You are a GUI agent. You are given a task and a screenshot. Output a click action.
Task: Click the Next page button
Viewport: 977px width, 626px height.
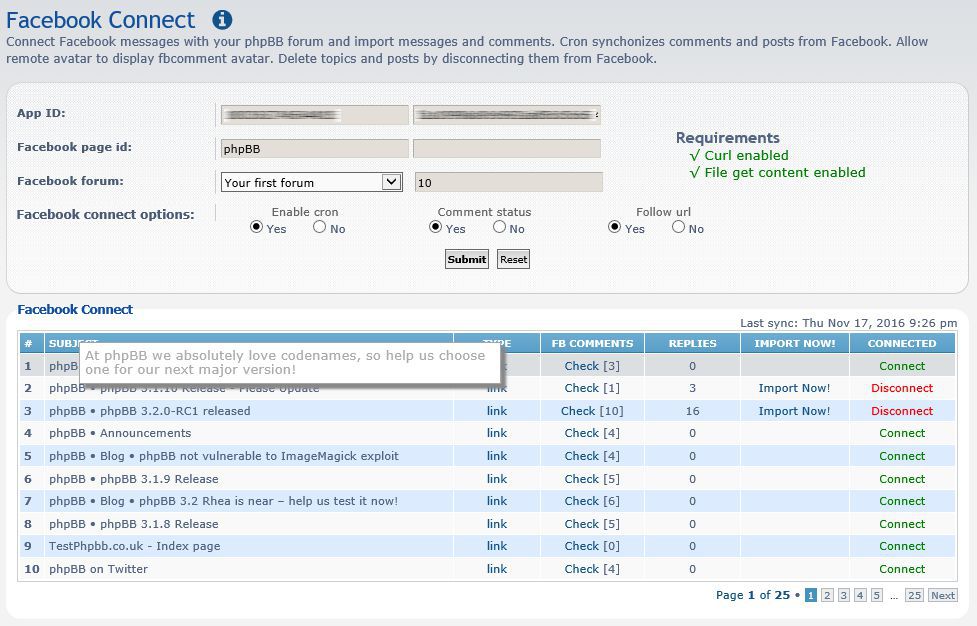942,595
